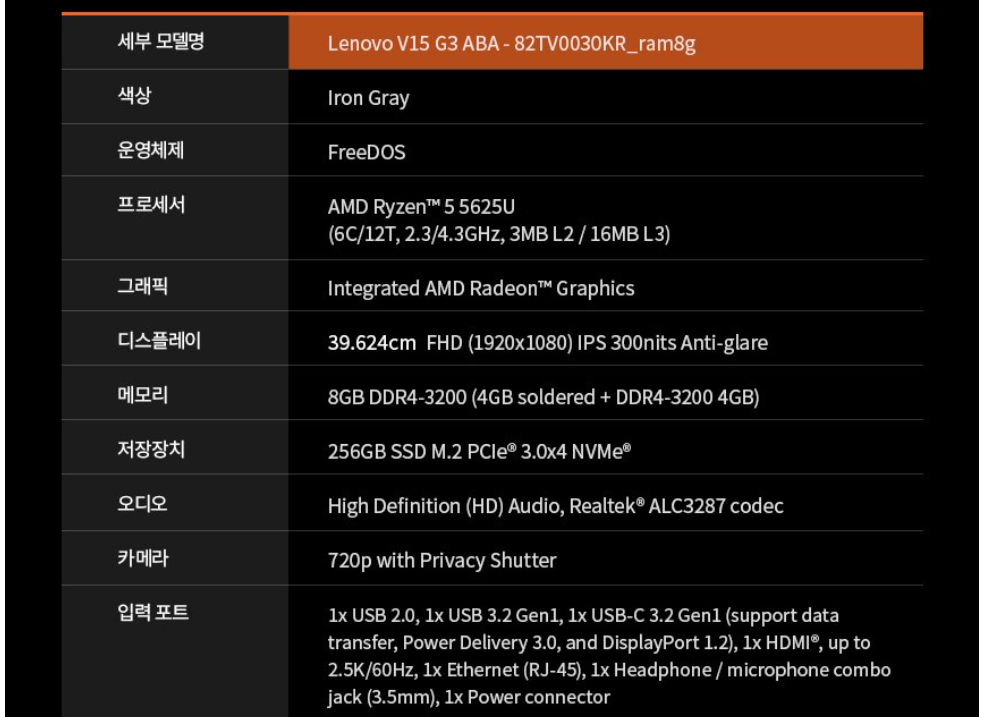Select the 'Iron Gray' color value

[x=368, y=98]
